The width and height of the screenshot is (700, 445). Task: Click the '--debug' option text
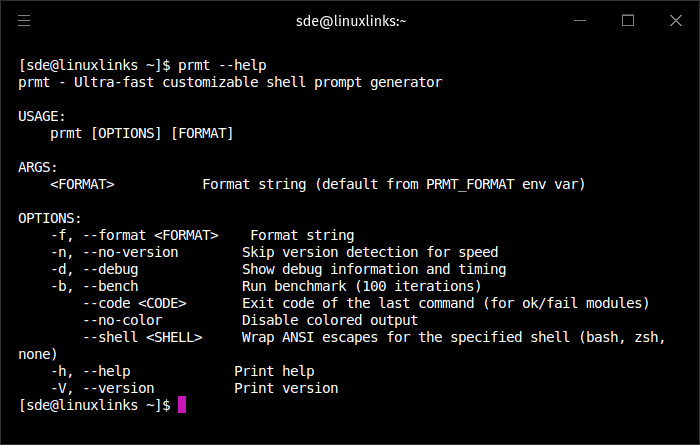point(110,269)
